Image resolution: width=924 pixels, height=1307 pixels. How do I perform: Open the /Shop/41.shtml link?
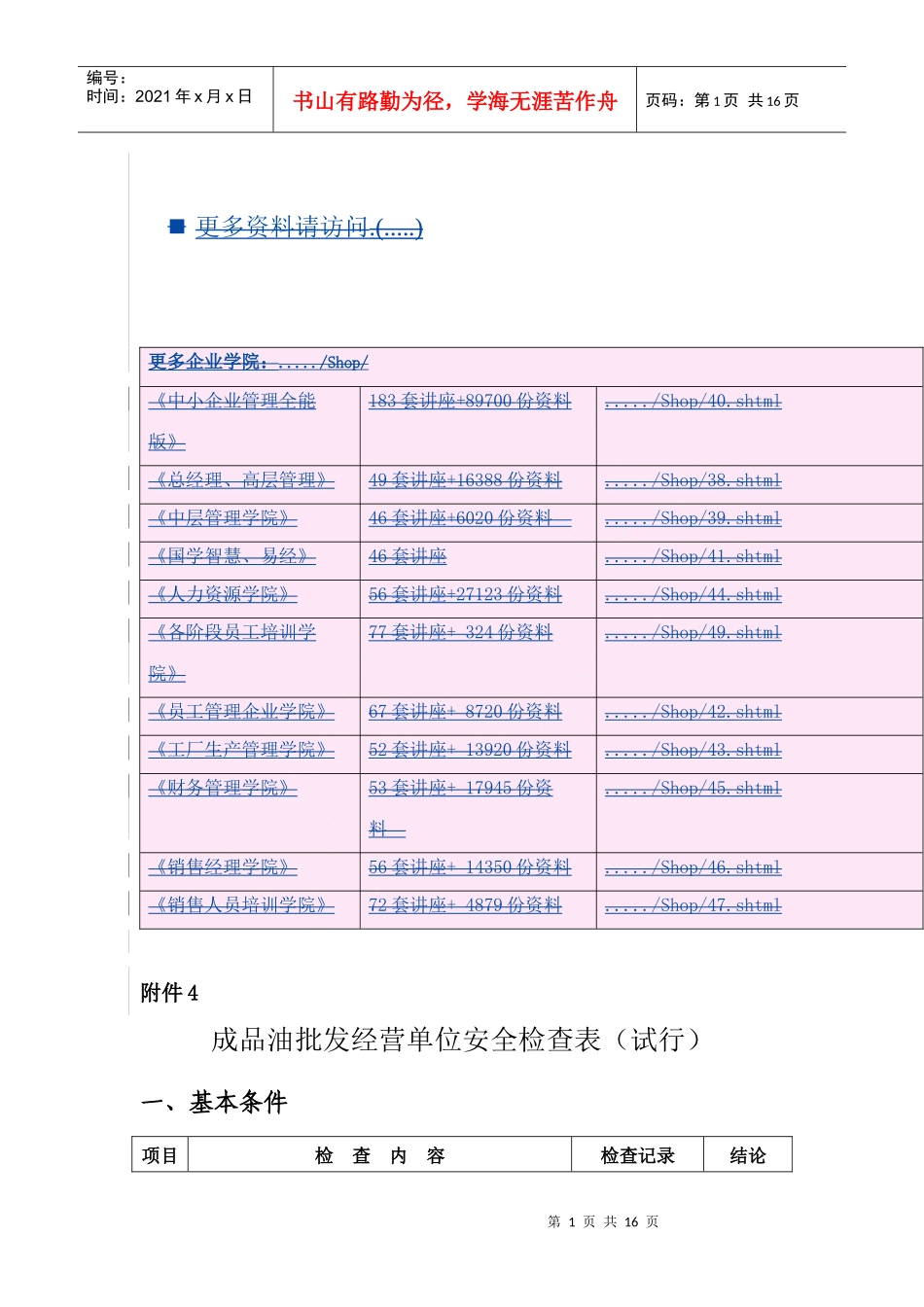(693, 556)
